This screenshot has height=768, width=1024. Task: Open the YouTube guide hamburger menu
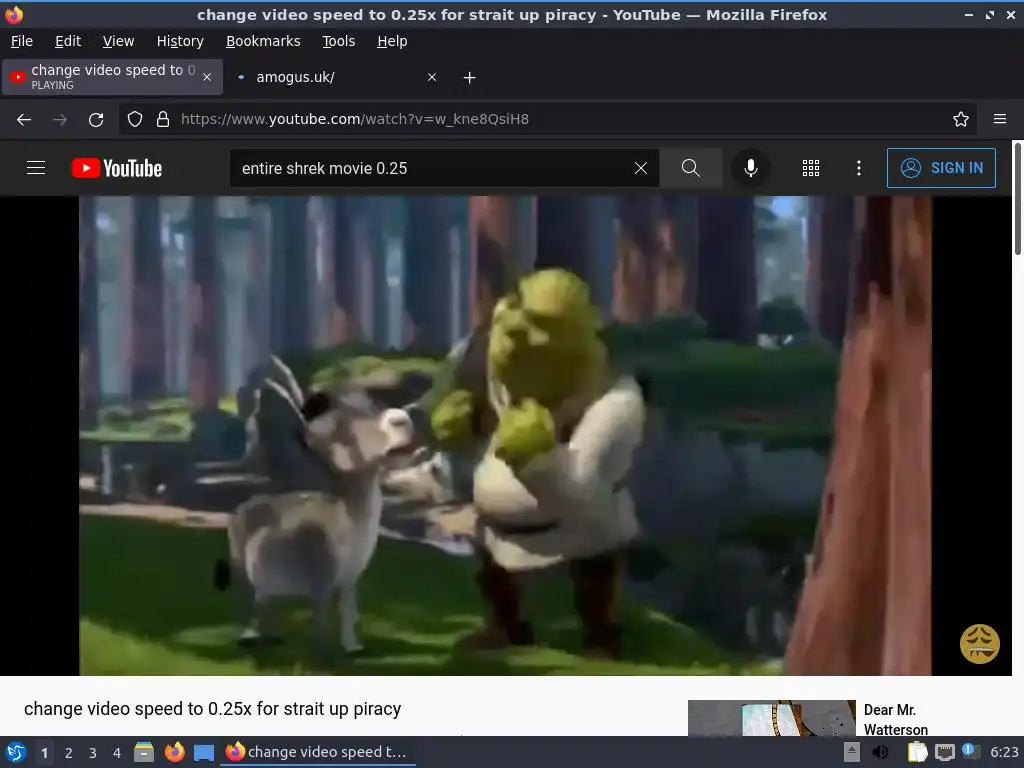[x=36, y=168]
